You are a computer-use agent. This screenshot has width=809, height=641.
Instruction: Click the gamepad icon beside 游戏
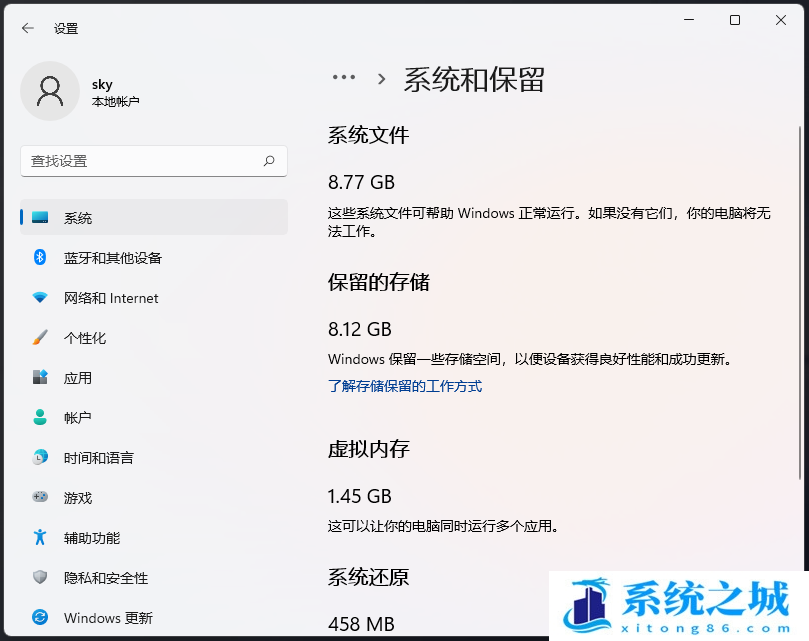(40, 497)
